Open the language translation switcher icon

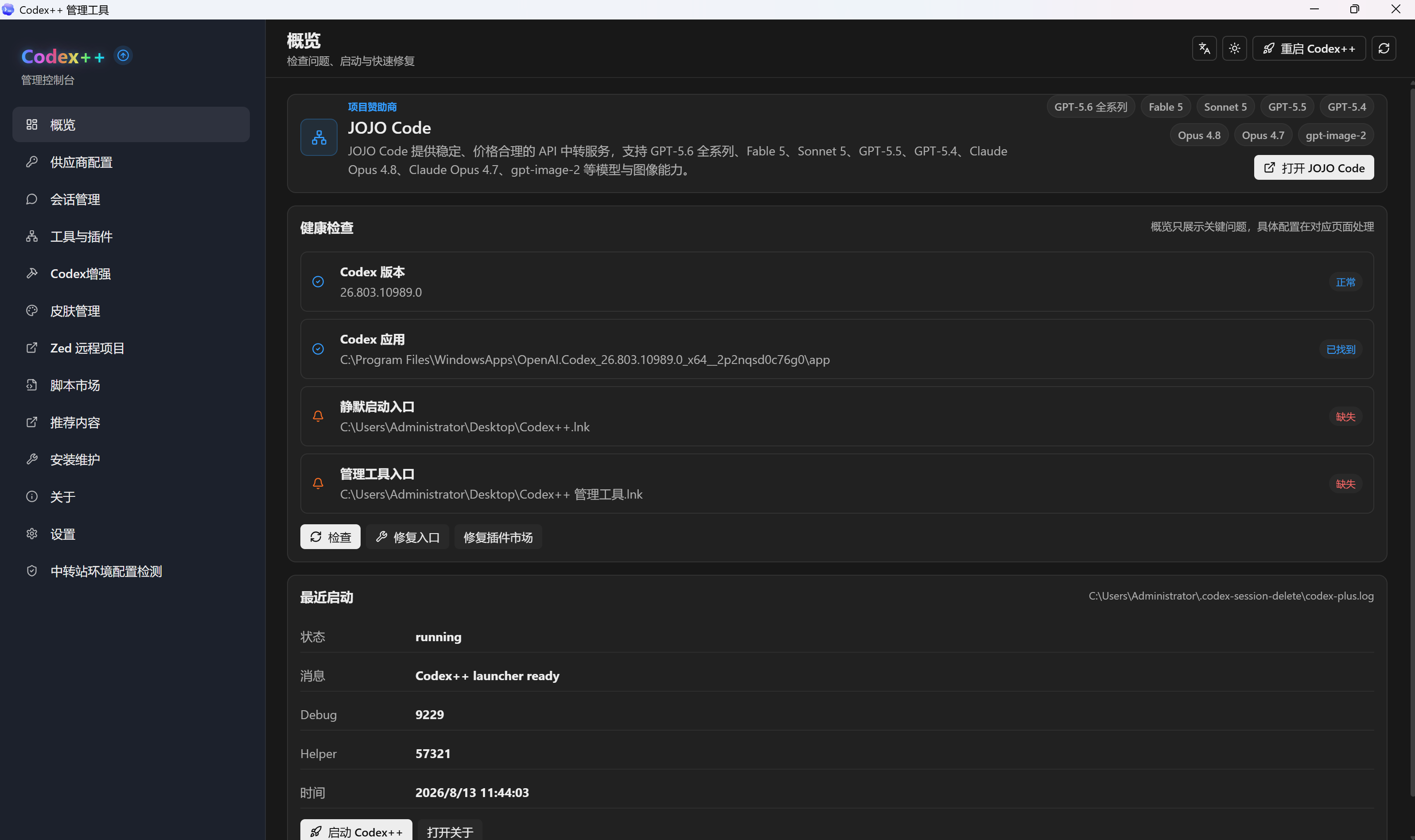click(1204, 49)
